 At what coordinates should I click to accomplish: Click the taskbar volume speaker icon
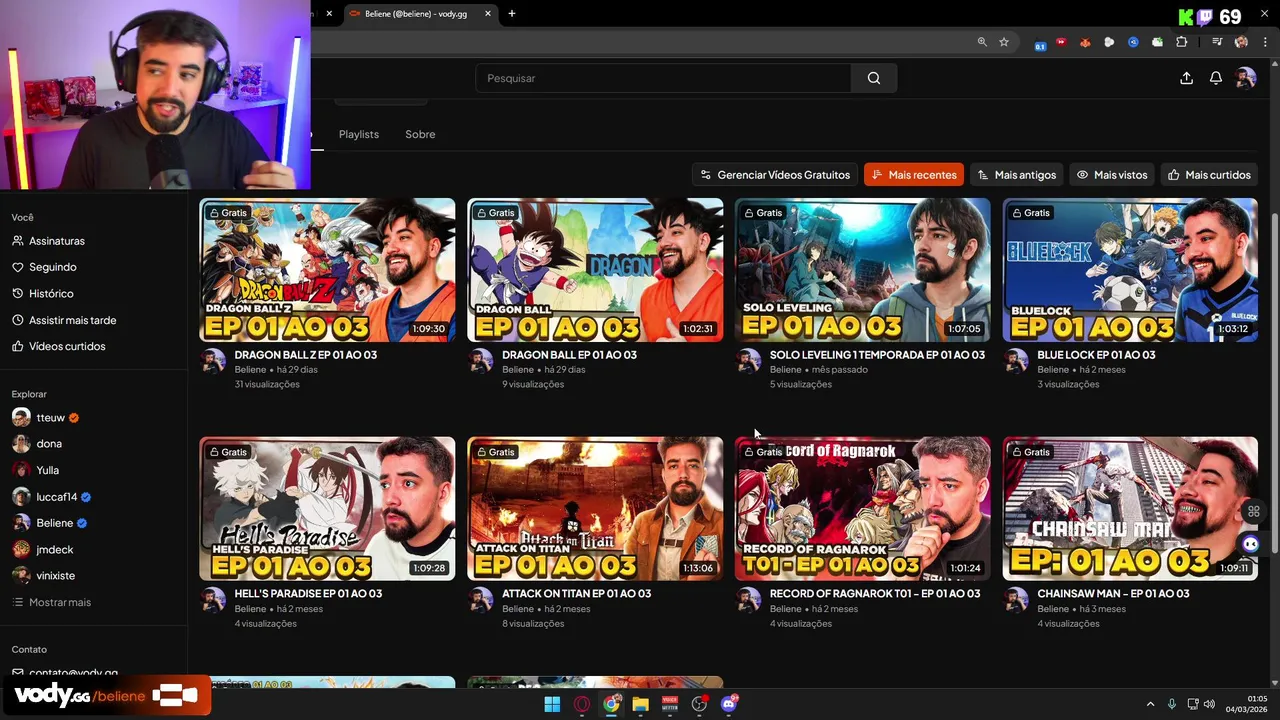click(x=1209, y=704)
